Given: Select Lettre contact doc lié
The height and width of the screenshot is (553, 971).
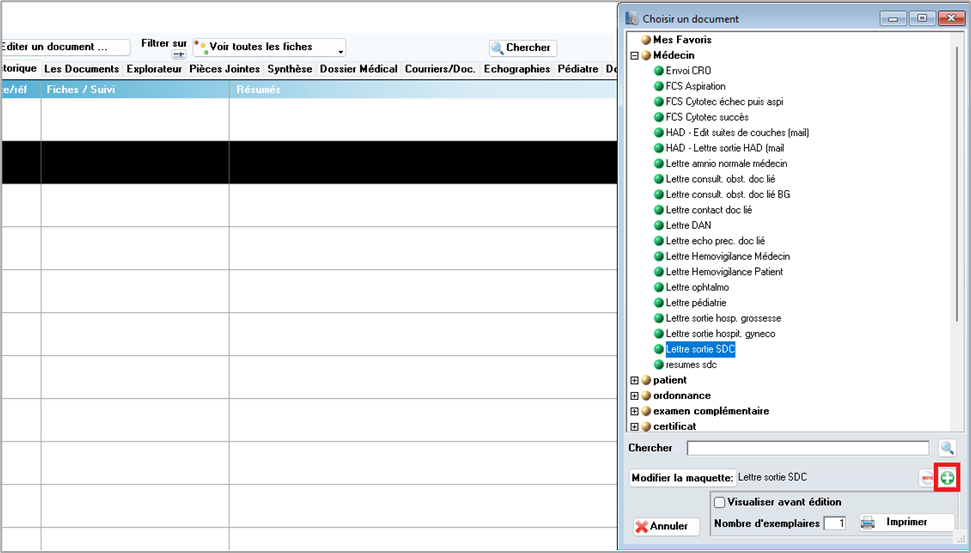Looking at the screenshot, I should coord(709,210).
